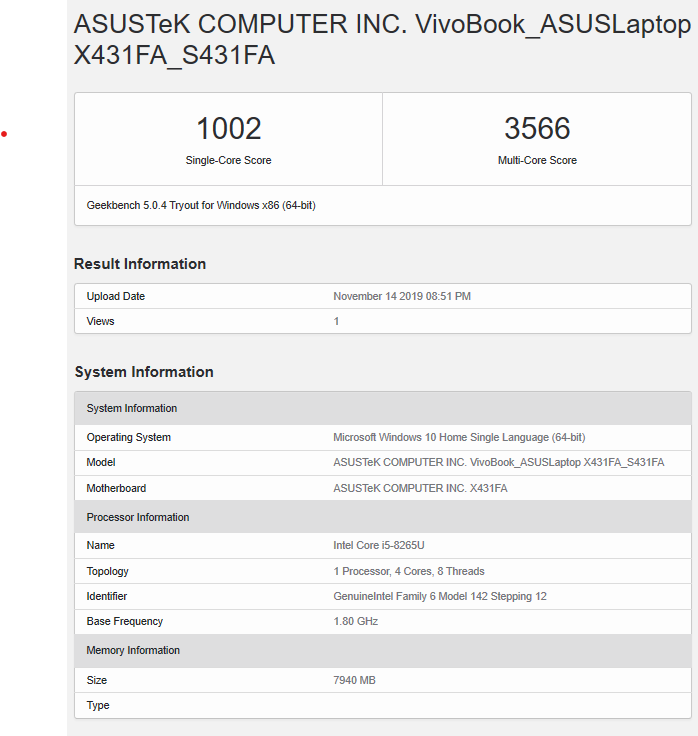Screen dimensions: 698x736
Task: Select the Views count value 1
Action: 336,321
